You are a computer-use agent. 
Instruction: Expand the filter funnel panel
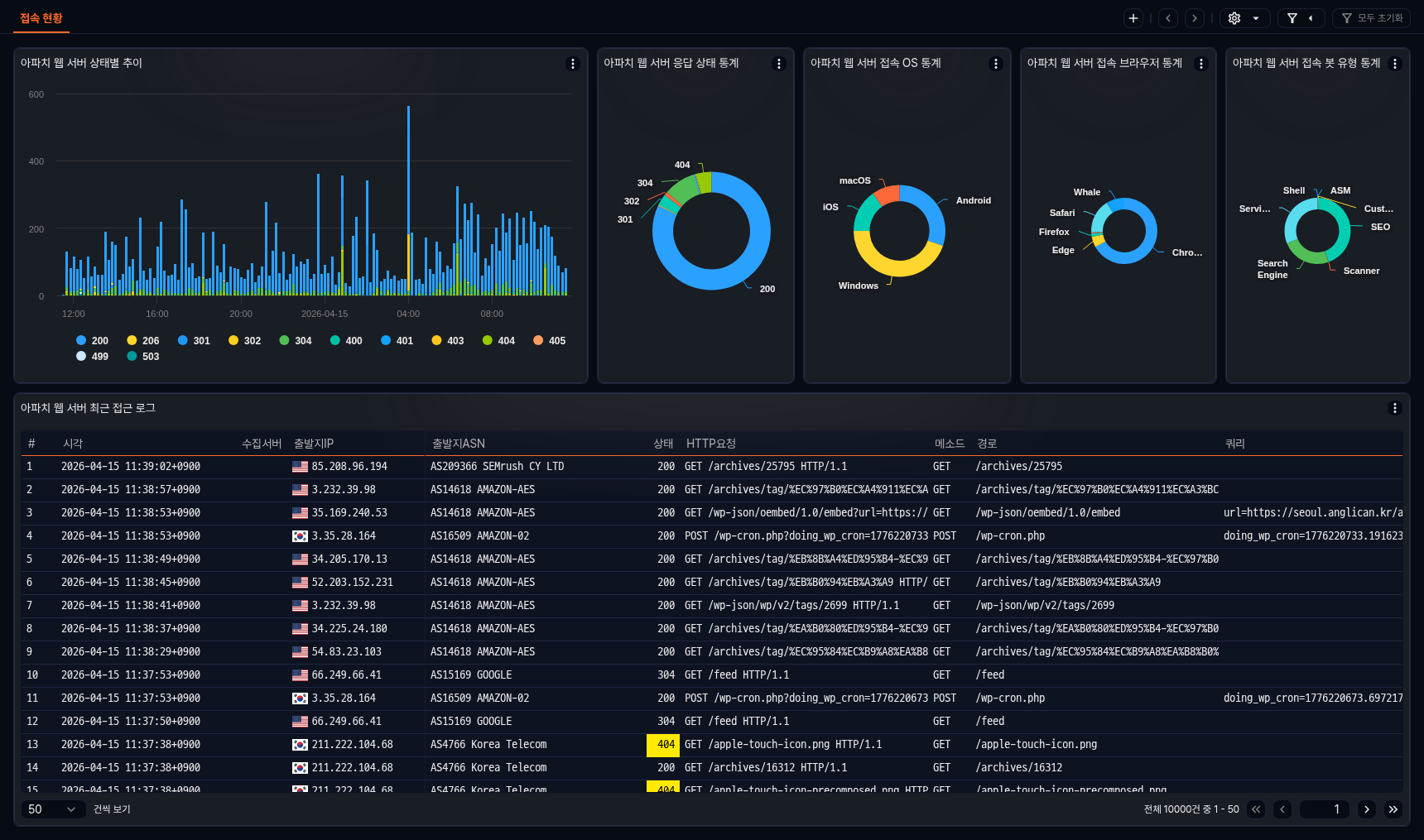point(1300,18)
